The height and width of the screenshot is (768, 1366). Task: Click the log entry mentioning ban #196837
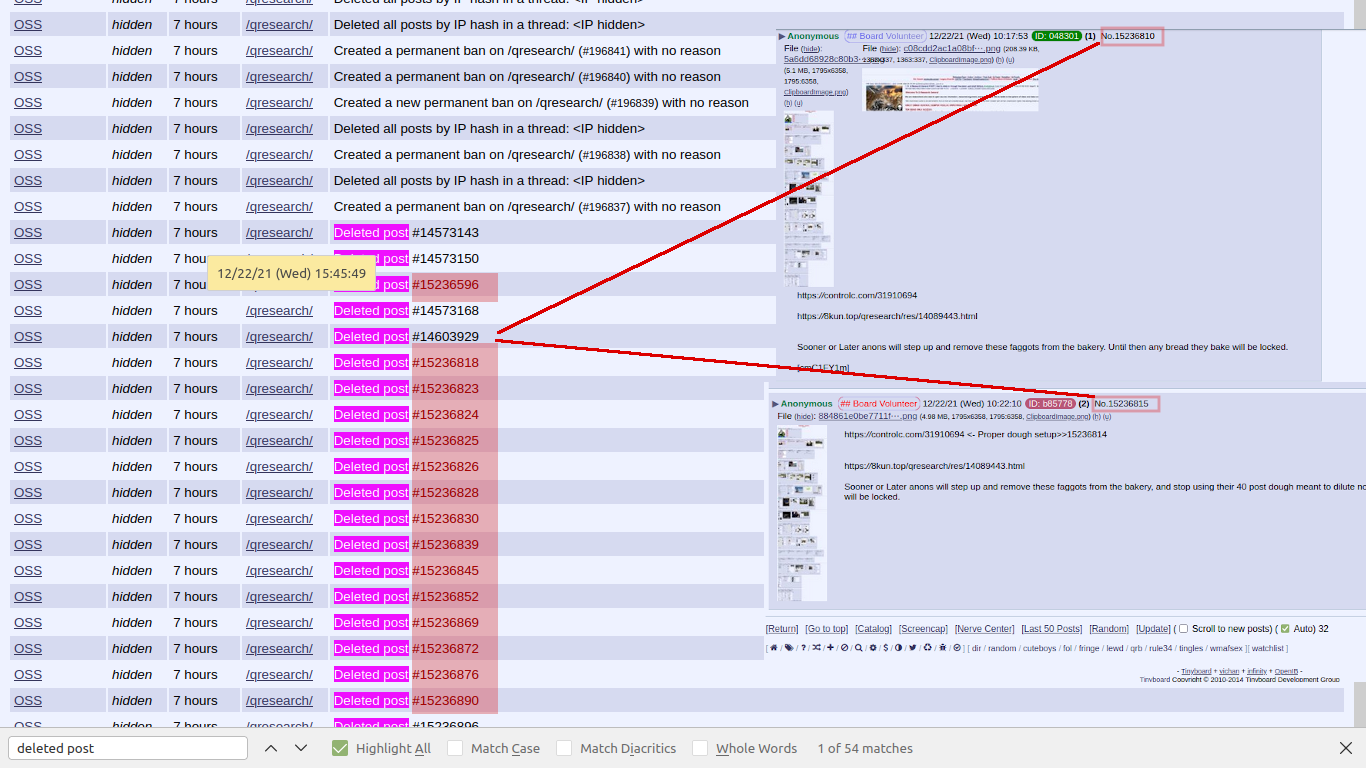click(x=527, y=206)
